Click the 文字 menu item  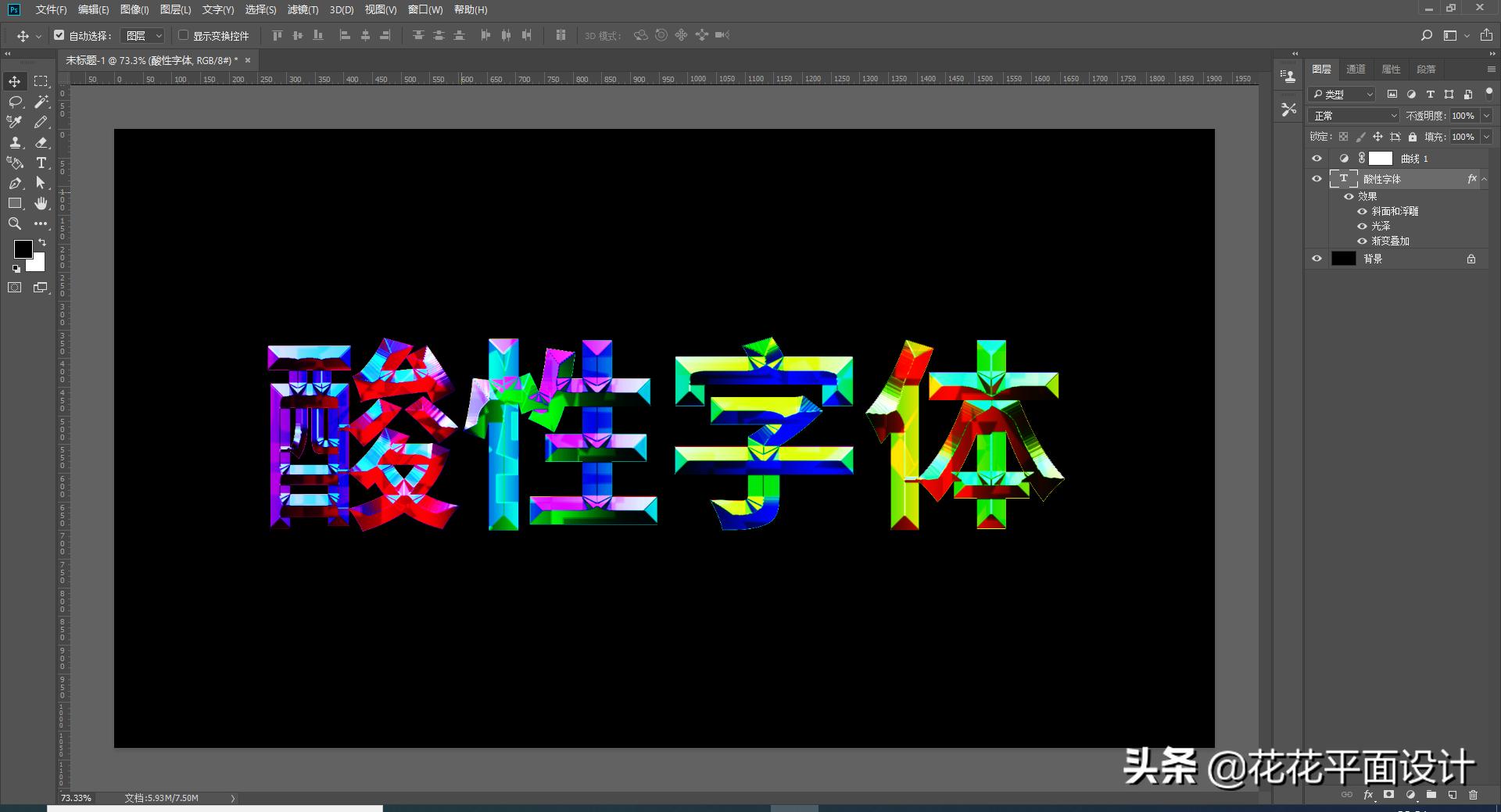[217, 10]
